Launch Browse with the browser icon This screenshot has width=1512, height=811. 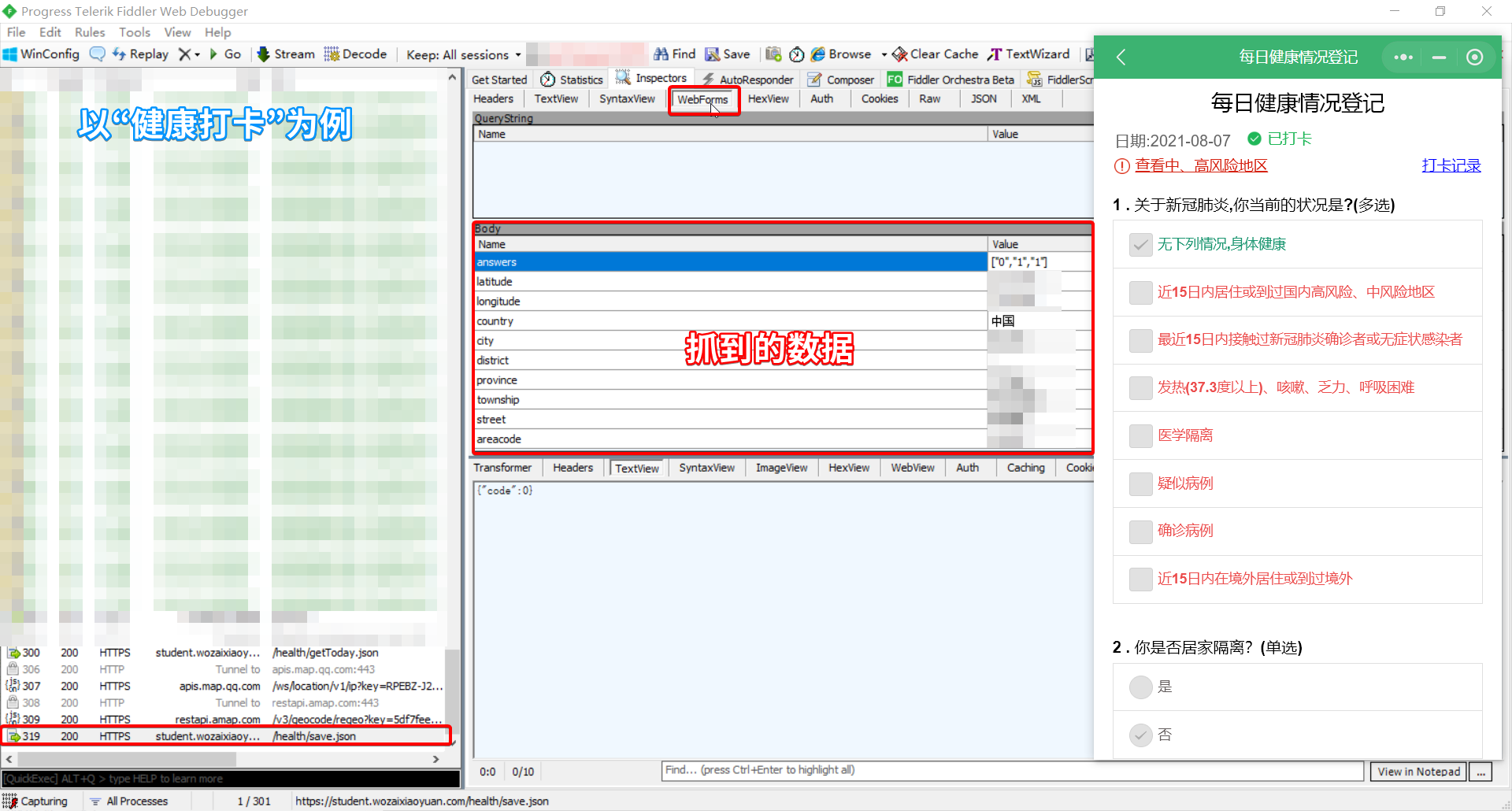[841, 54]
